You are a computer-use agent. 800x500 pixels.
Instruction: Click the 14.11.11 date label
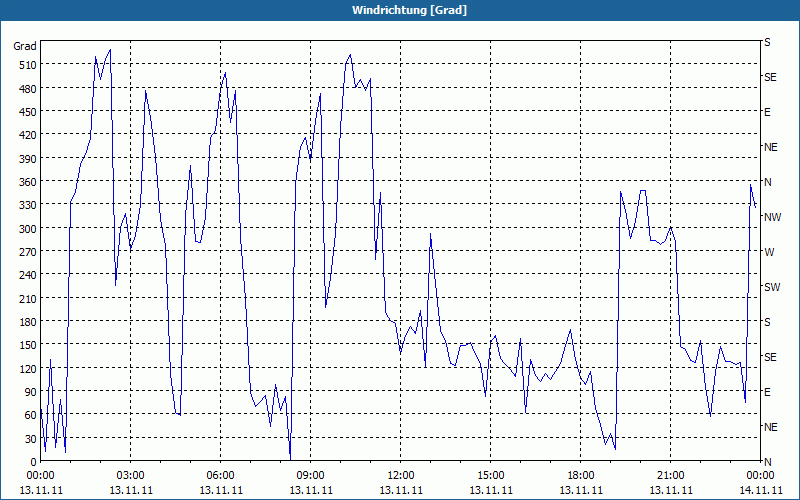click(x=760, y=490)
